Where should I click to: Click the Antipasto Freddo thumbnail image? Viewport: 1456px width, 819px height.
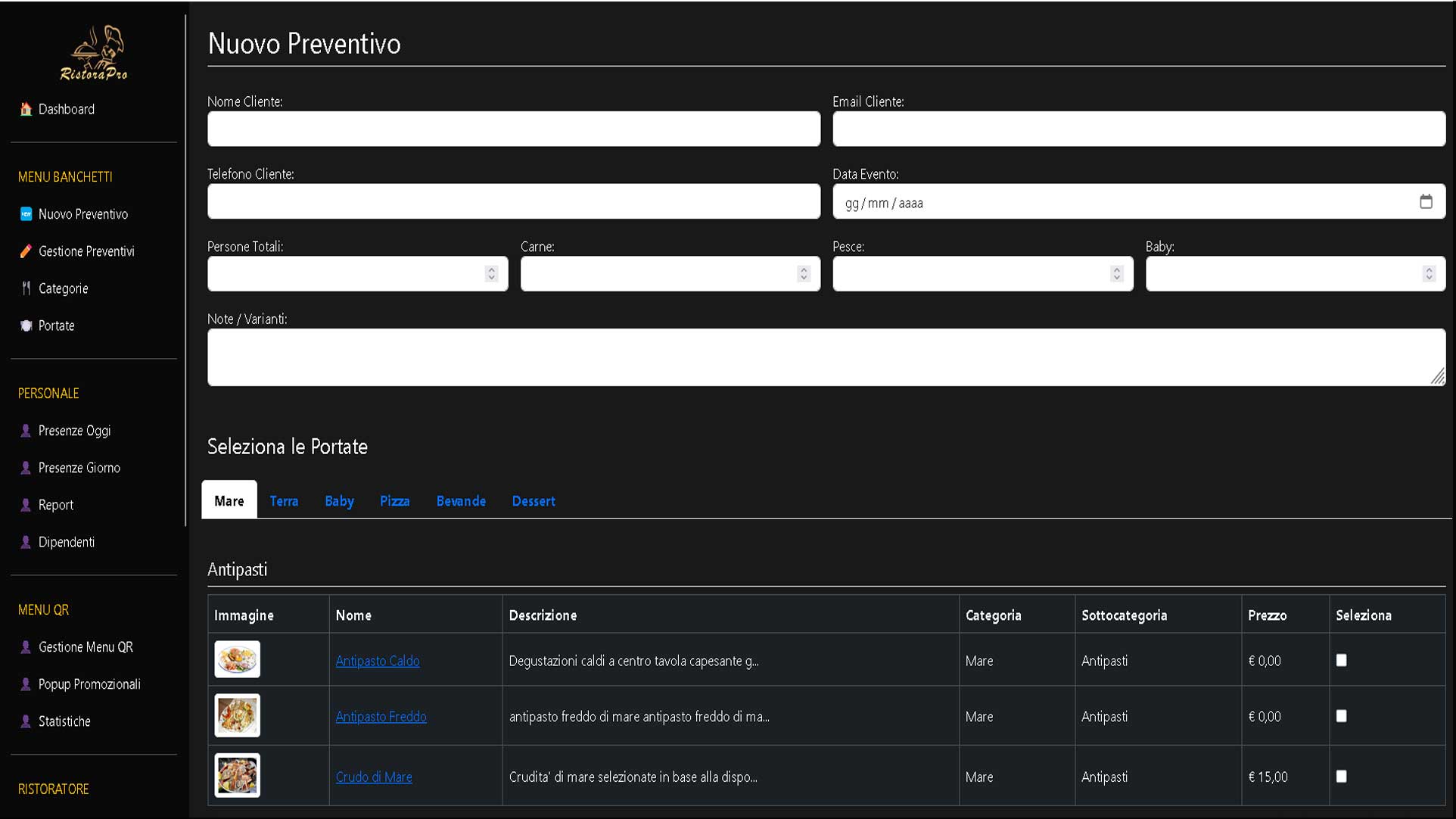click(238, 715)
